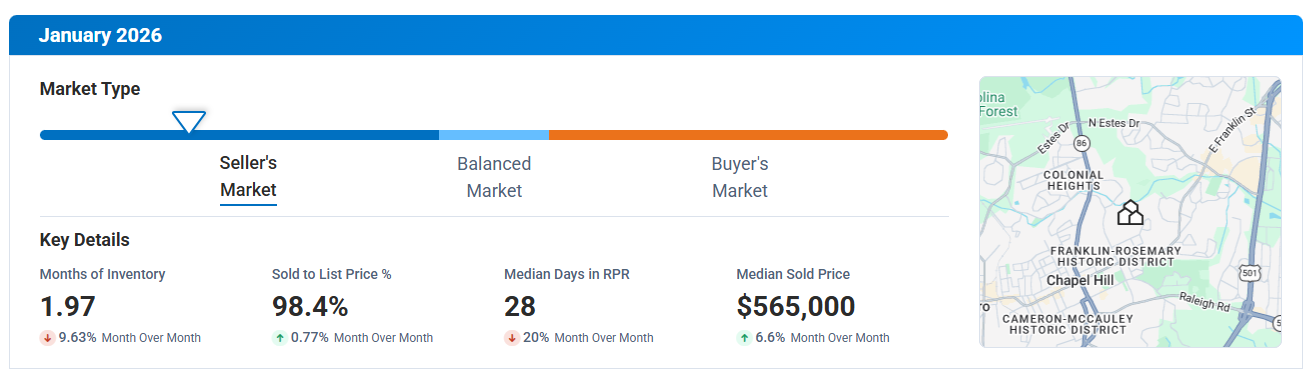1307x374 pixels.
Task: Click the Months of Inventory label
Action: coord(103,274)
